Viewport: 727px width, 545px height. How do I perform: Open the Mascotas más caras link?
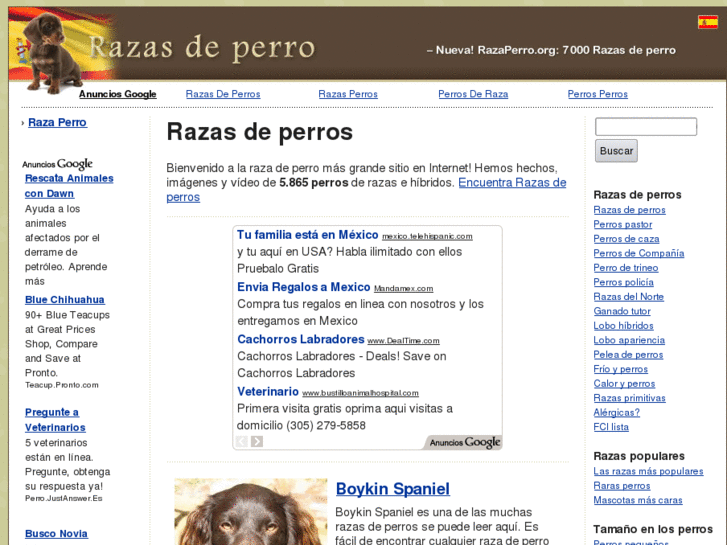[x=638, y=500]
